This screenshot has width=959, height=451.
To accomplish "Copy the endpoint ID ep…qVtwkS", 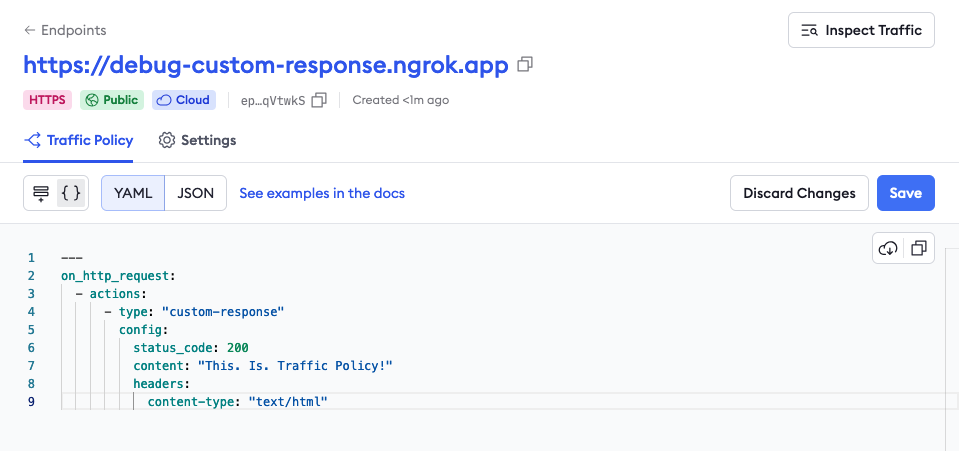I will click(319, 100).
